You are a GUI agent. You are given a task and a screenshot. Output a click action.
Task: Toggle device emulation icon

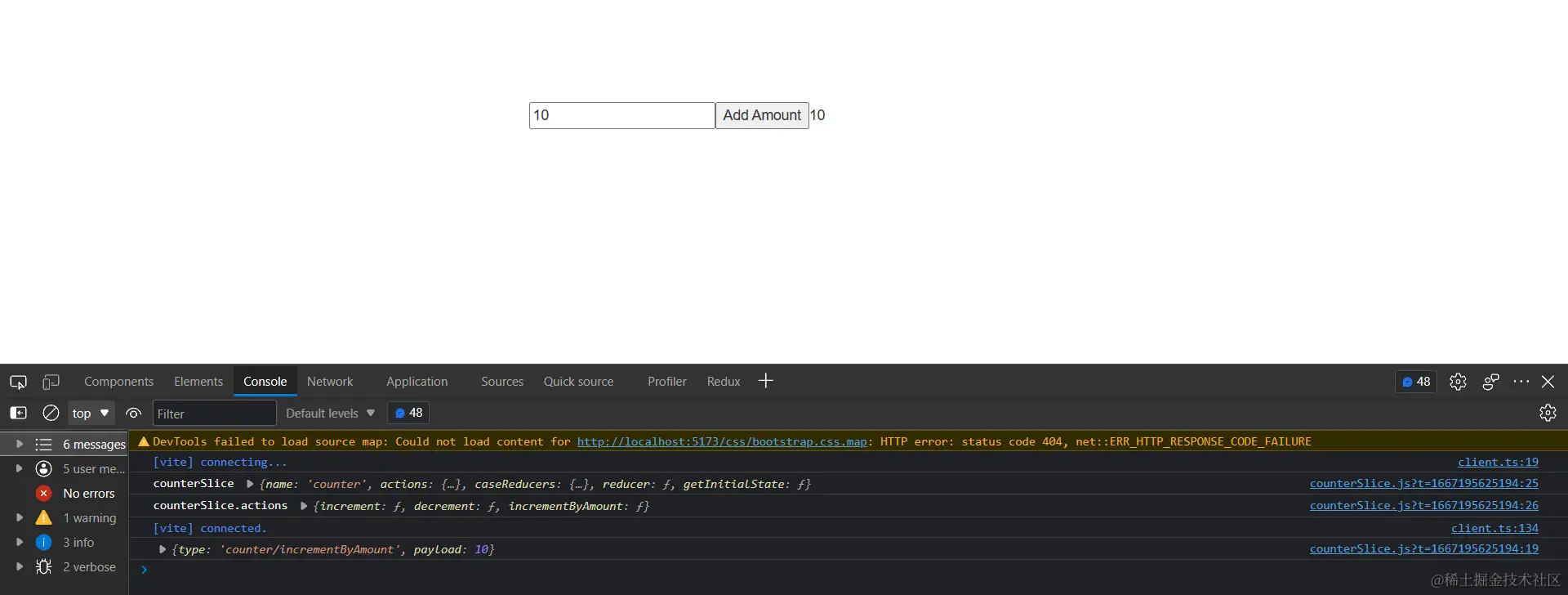click(51, 382)
